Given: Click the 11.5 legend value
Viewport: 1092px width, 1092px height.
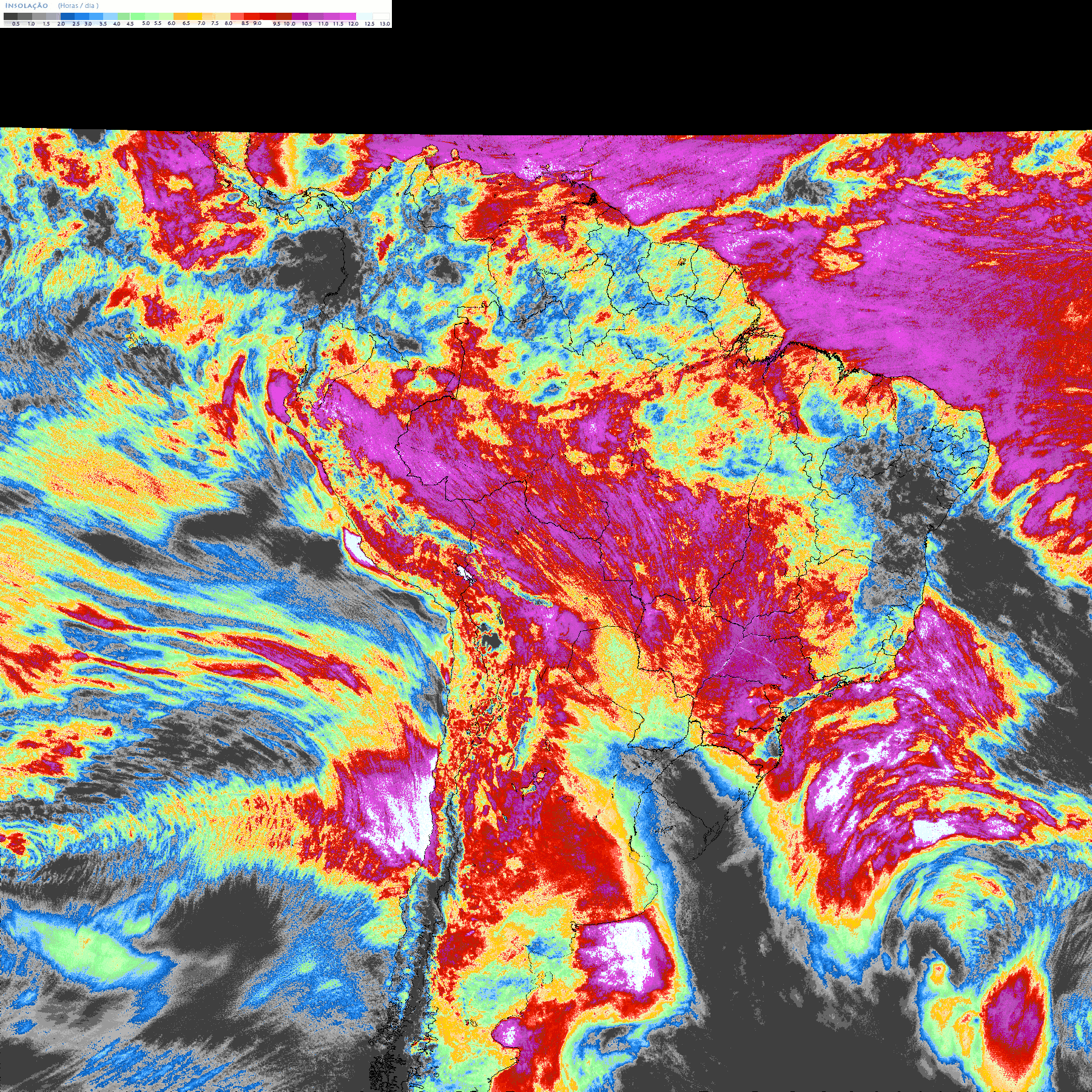Looking at the screenshot, I should [338, 24].
